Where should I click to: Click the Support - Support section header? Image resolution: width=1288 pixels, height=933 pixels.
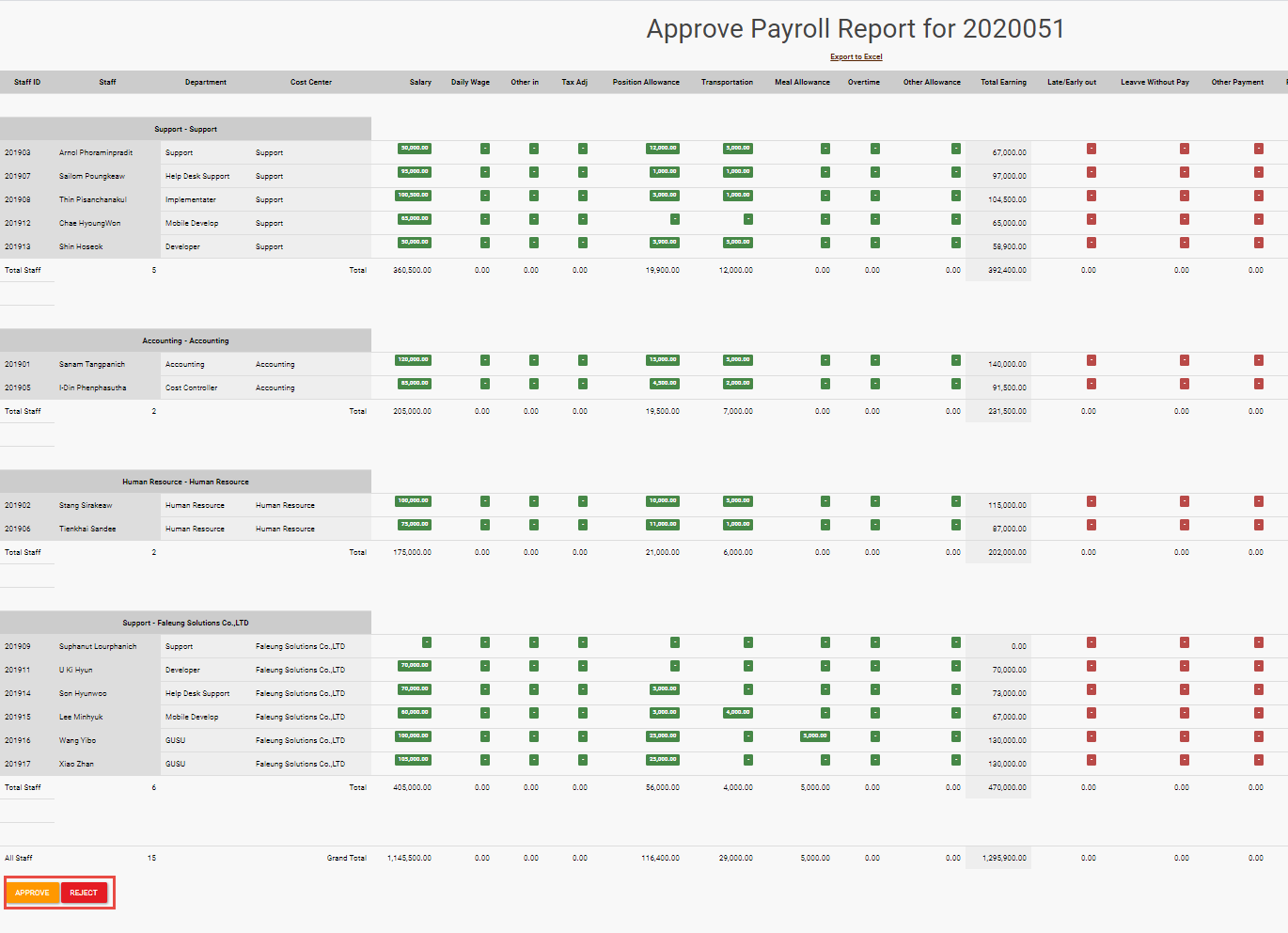click(185, 129)
